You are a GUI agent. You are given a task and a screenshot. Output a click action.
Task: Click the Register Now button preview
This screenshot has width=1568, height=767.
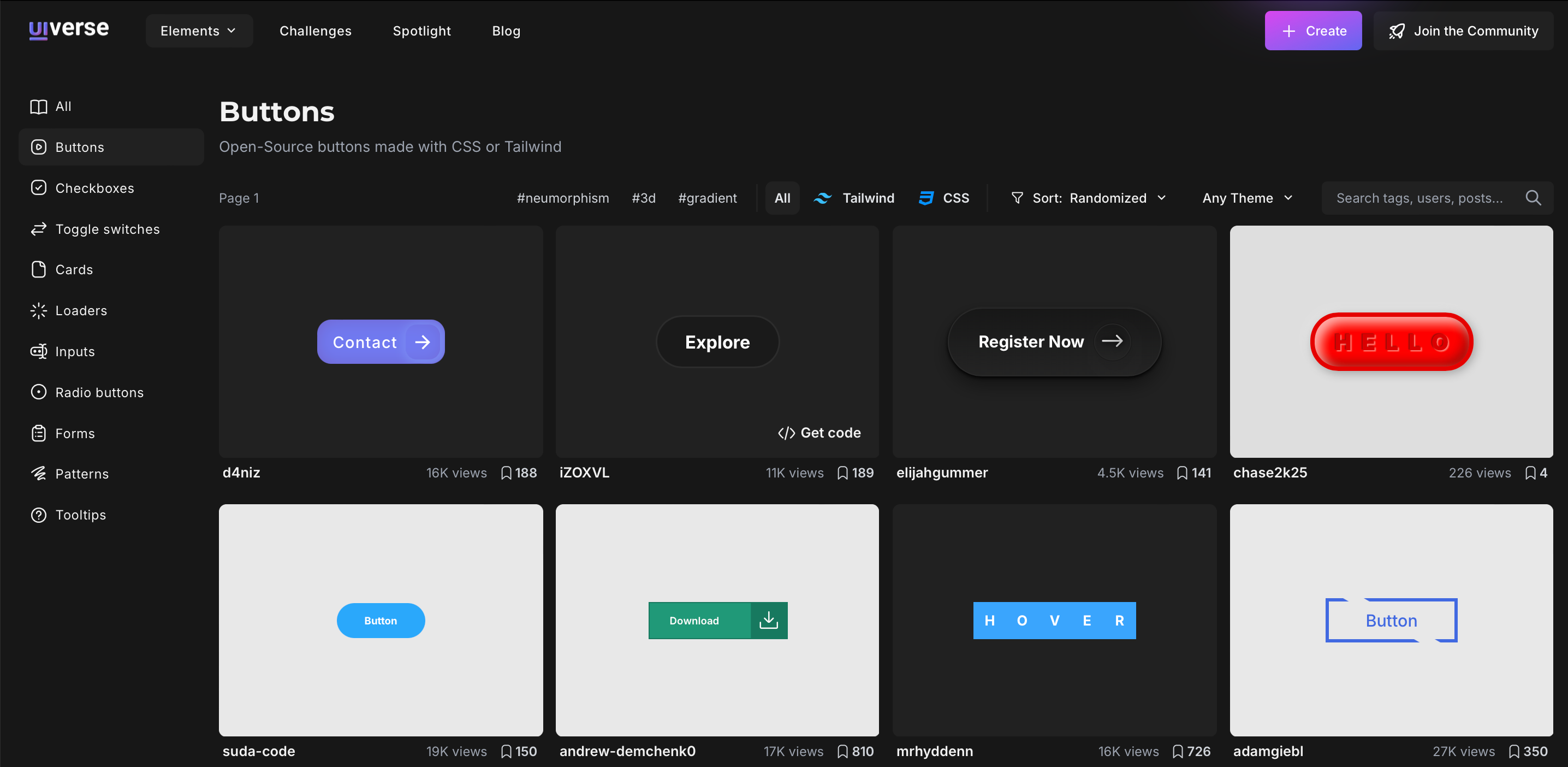(1054, 342)
